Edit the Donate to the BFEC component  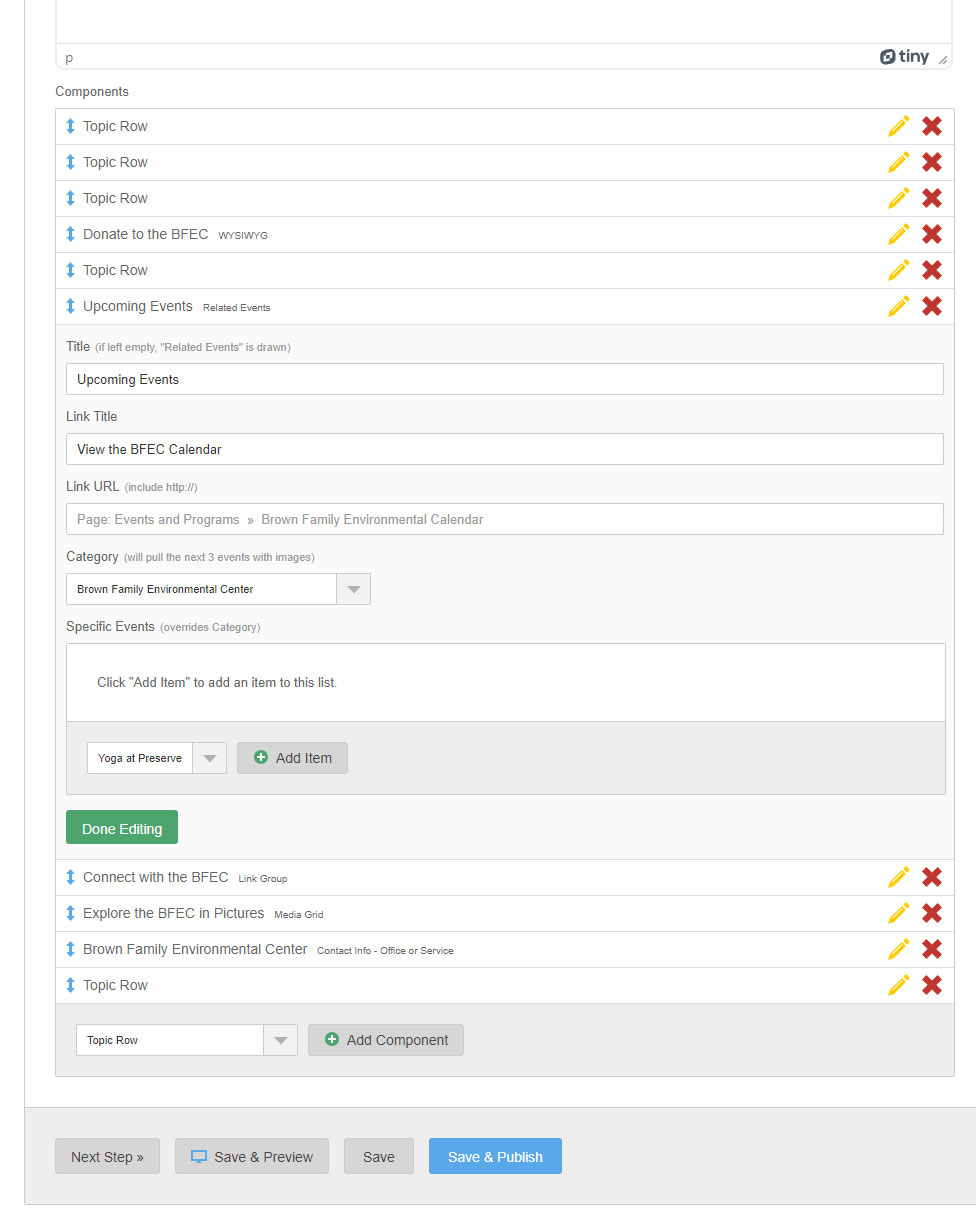(x=899, y=234)
